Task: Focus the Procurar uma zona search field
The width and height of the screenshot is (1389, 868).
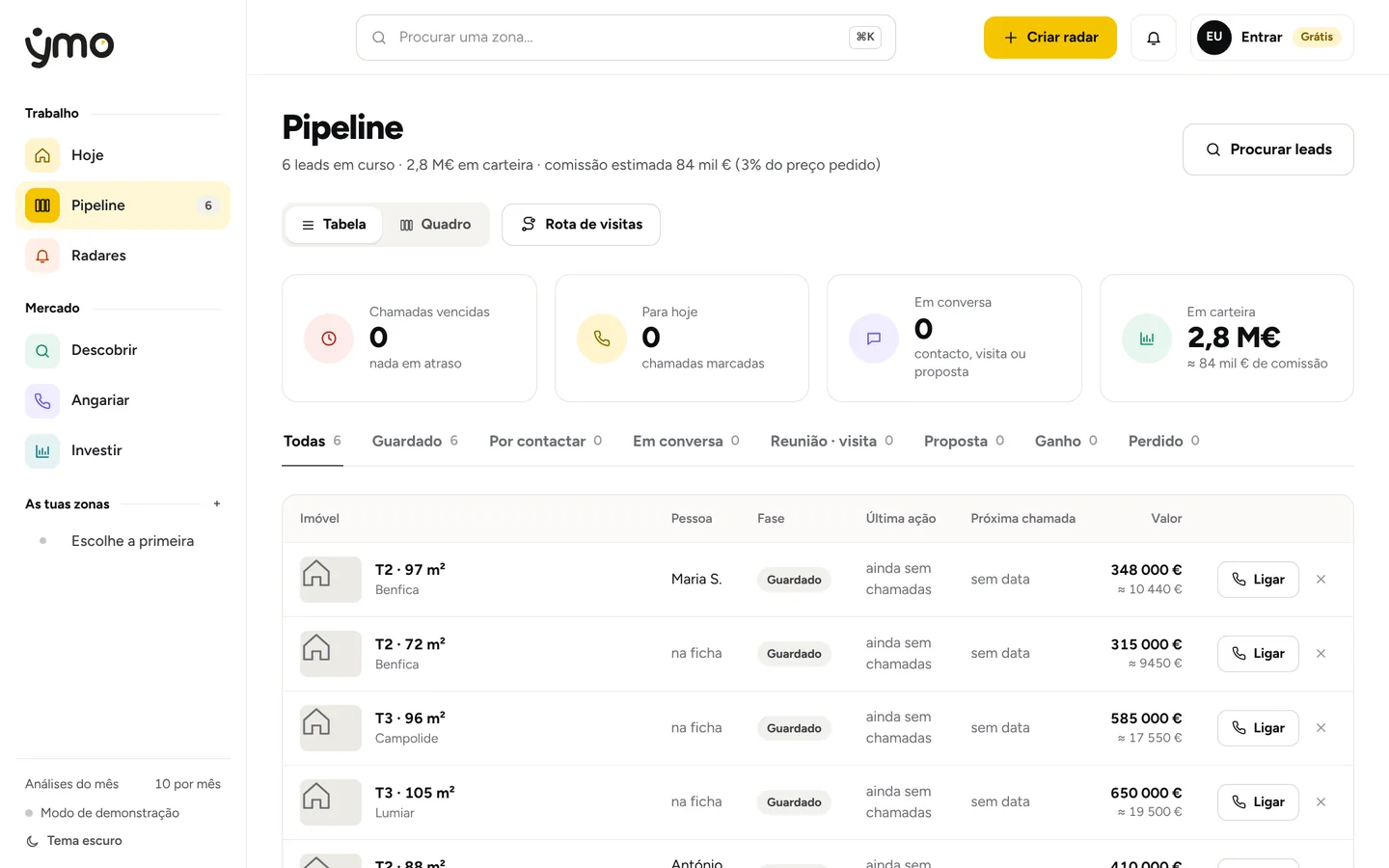Action: [x=625, y=38]
